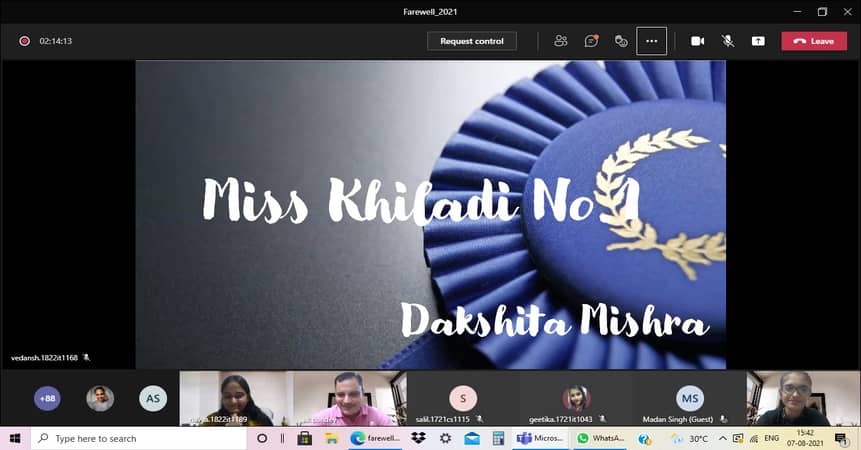861x450 pixels.
Task: Expand the More actions ellipsis menu
Action: click(651, 41)
